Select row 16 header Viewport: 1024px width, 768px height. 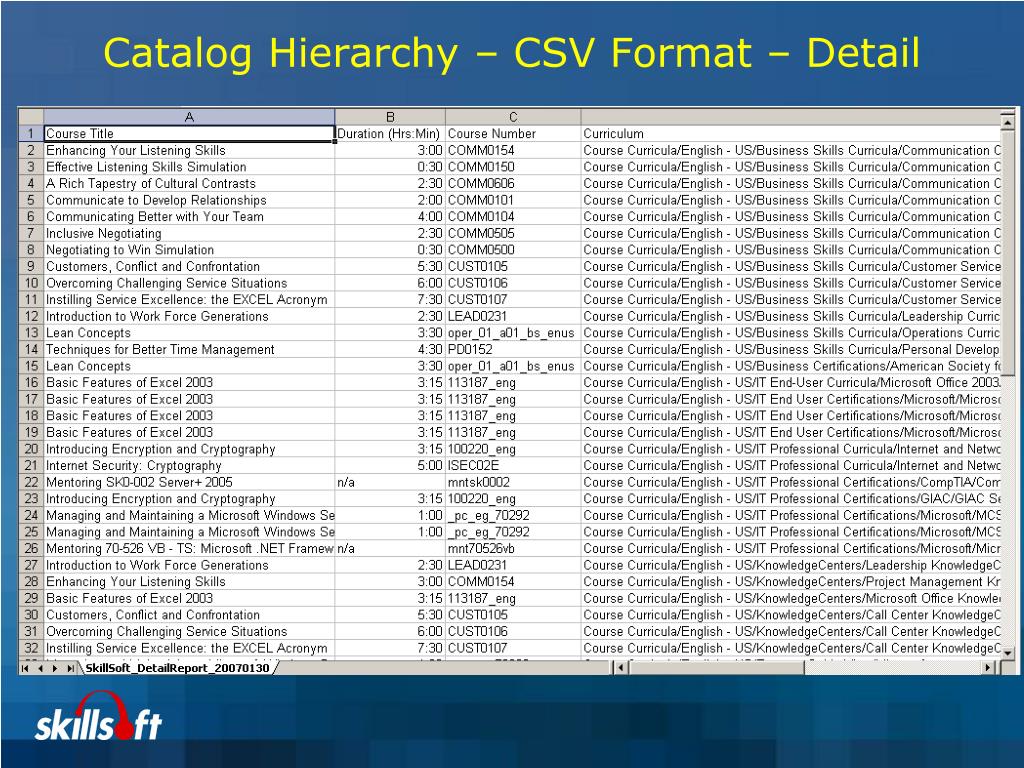[31, 383]
